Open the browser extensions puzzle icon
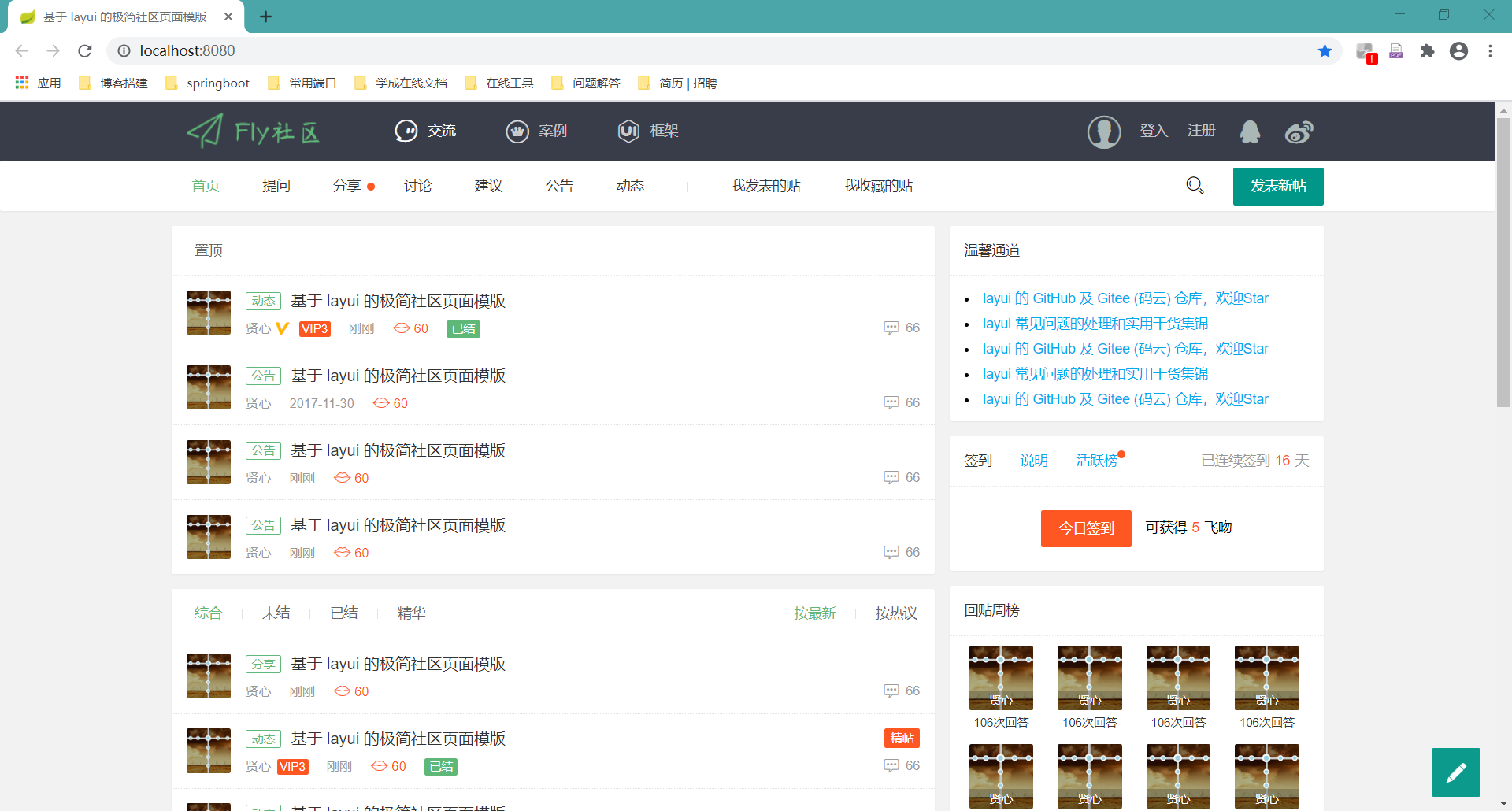The height and width of the screenshot is (811, 1512). (1427, 51)
